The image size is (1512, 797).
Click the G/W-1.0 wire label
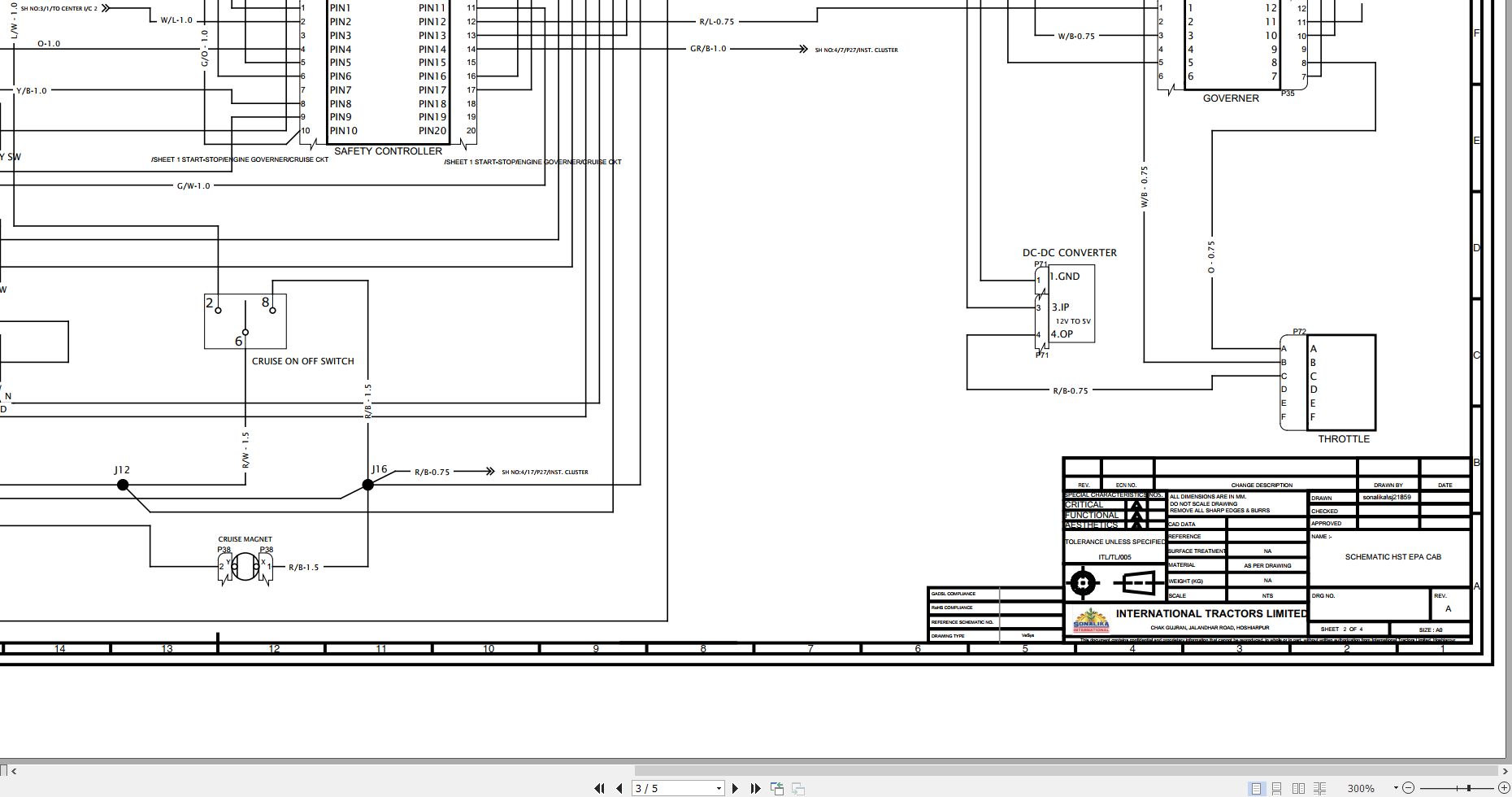[x=193, y=186]
